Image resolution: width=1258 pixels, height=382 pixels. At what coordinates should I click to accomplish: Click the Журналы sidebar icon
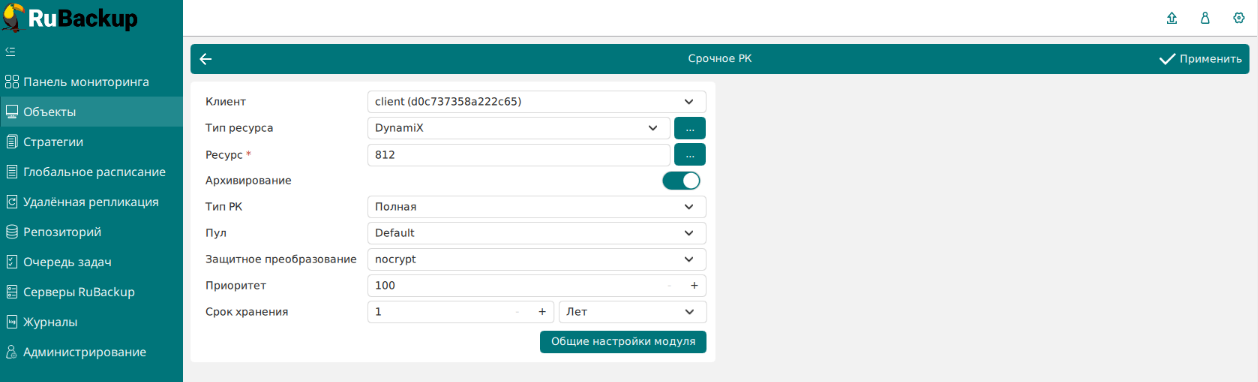tap(12, 322)
